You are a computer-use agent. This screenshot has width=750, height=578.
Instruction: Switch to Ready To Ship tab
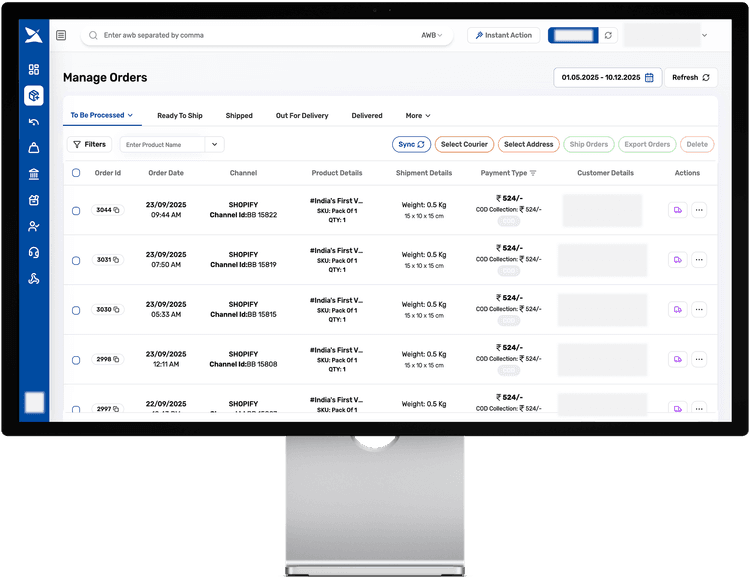(x=180, y=116)
